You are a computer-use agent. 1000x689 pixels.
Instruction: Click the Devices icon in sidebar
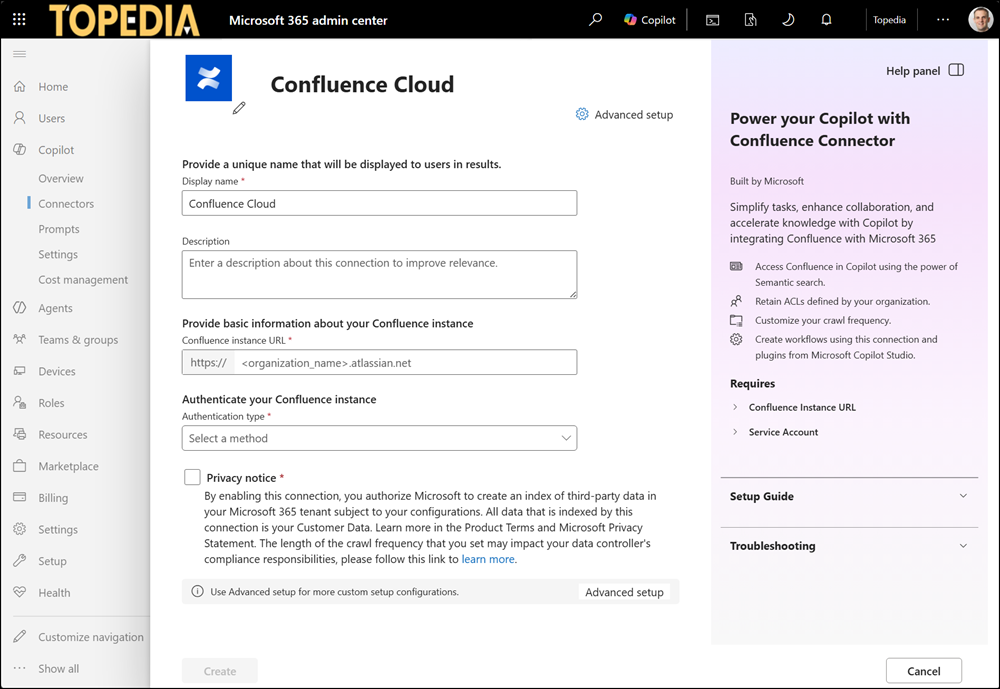tap(20, 371)
